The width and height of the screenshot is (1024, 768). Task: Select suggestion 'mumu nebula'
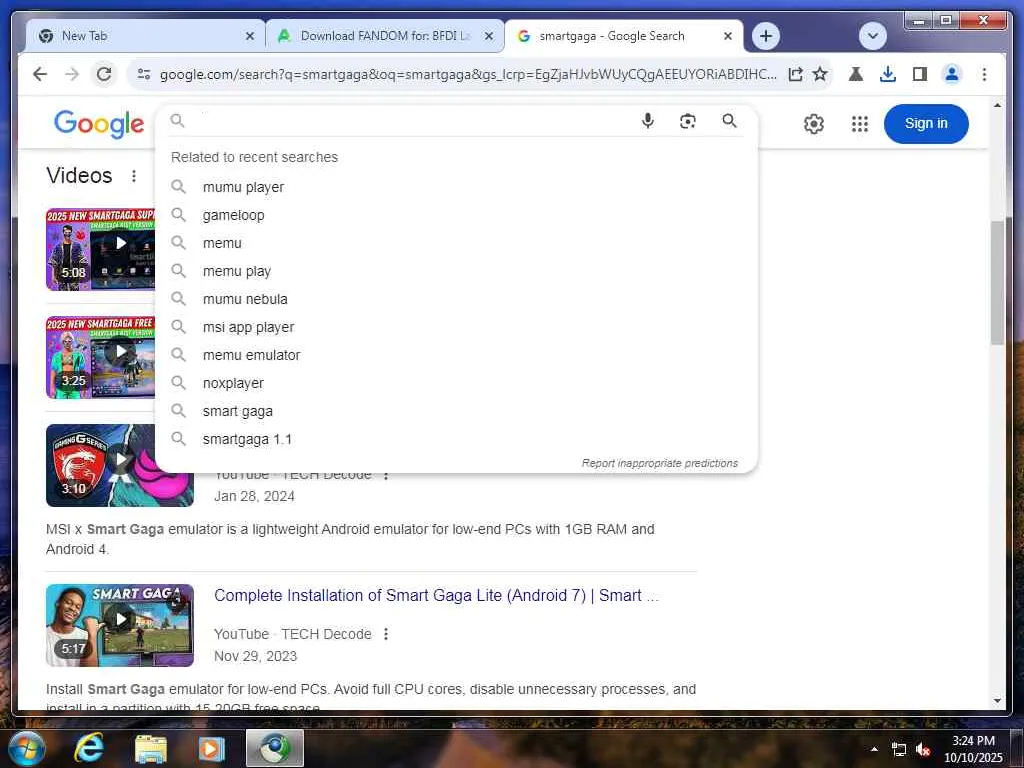456,299
